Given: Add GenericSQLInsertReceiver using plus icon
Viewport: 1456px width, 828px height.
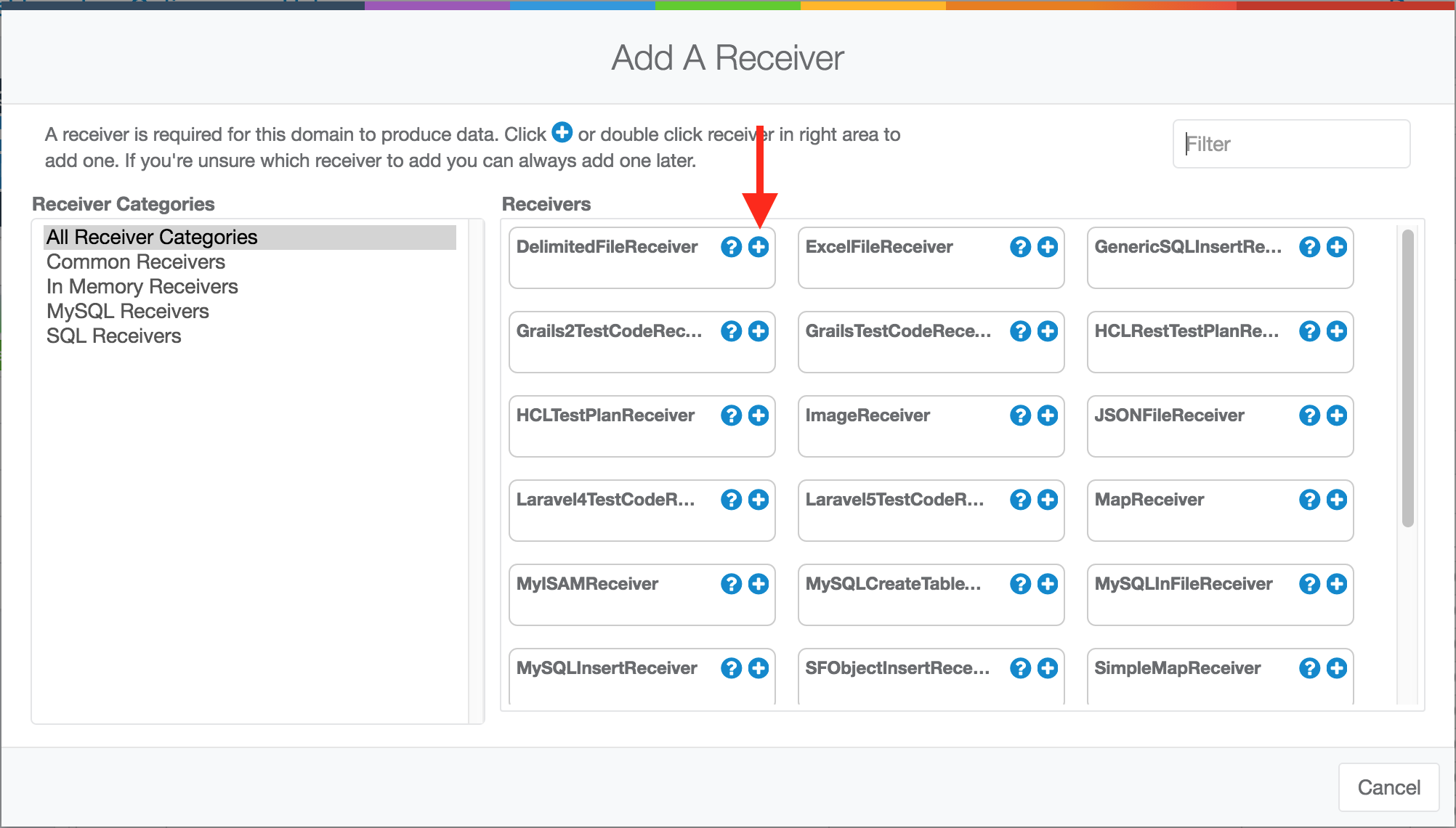Looking at the screenshot, I should point(1337,247).
